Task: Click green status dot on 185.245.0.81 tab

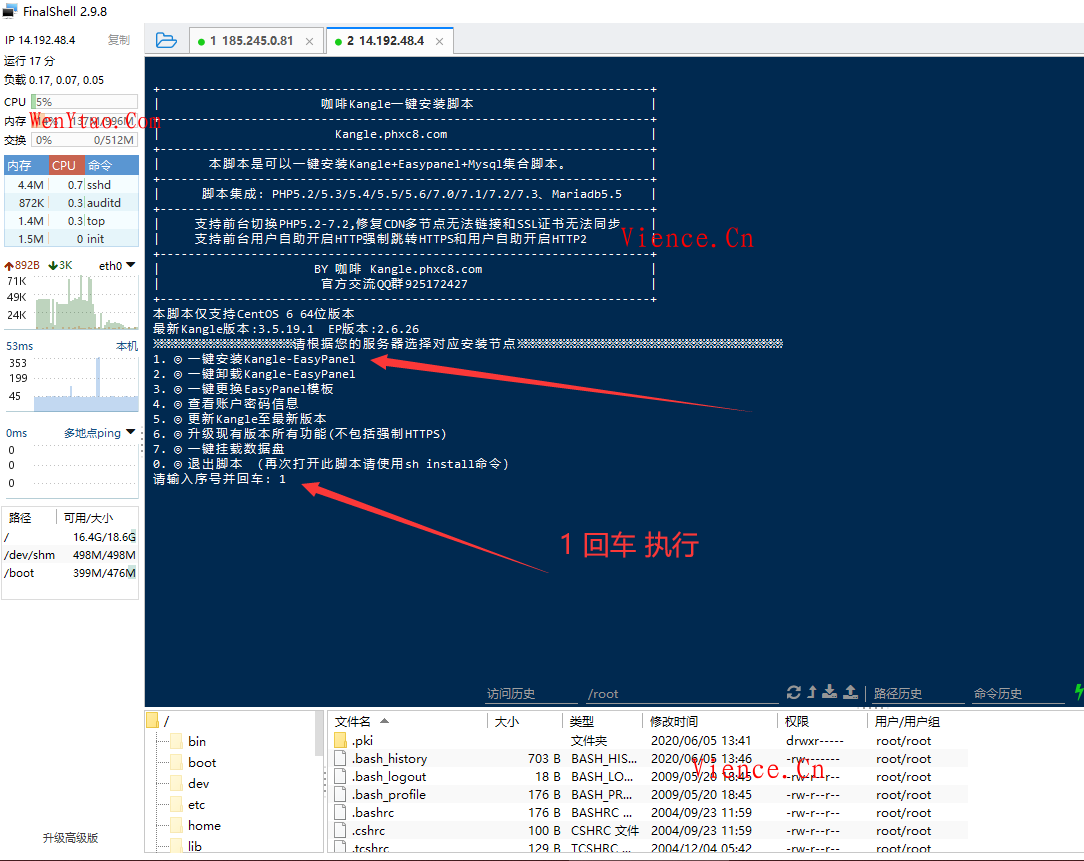Action: coord(201,41)
